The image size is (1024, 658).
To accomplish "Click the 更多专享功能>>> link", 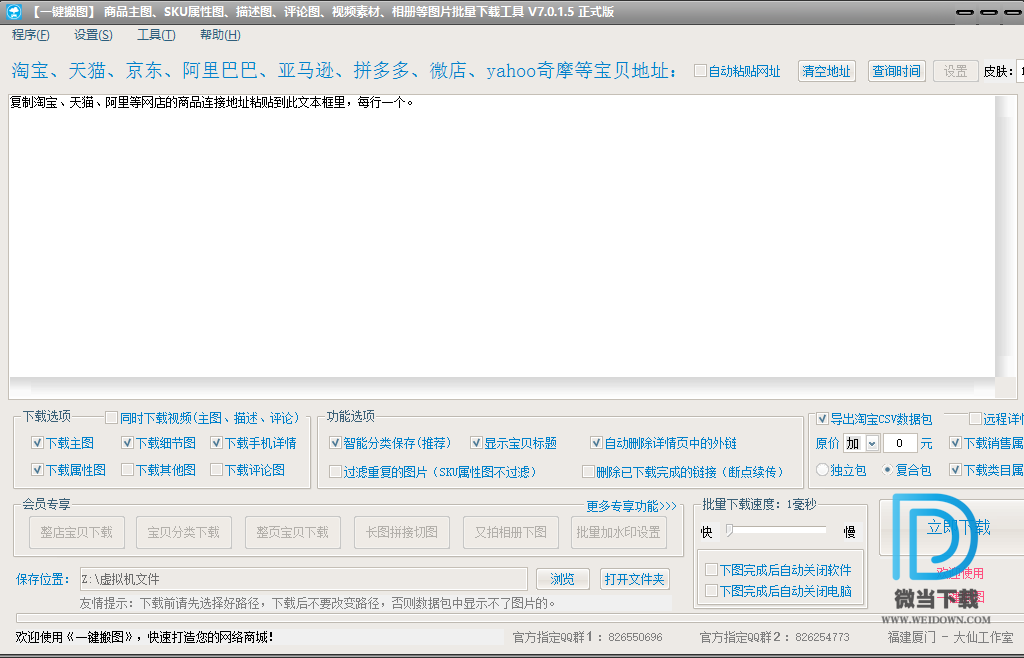I will point(632,506).
